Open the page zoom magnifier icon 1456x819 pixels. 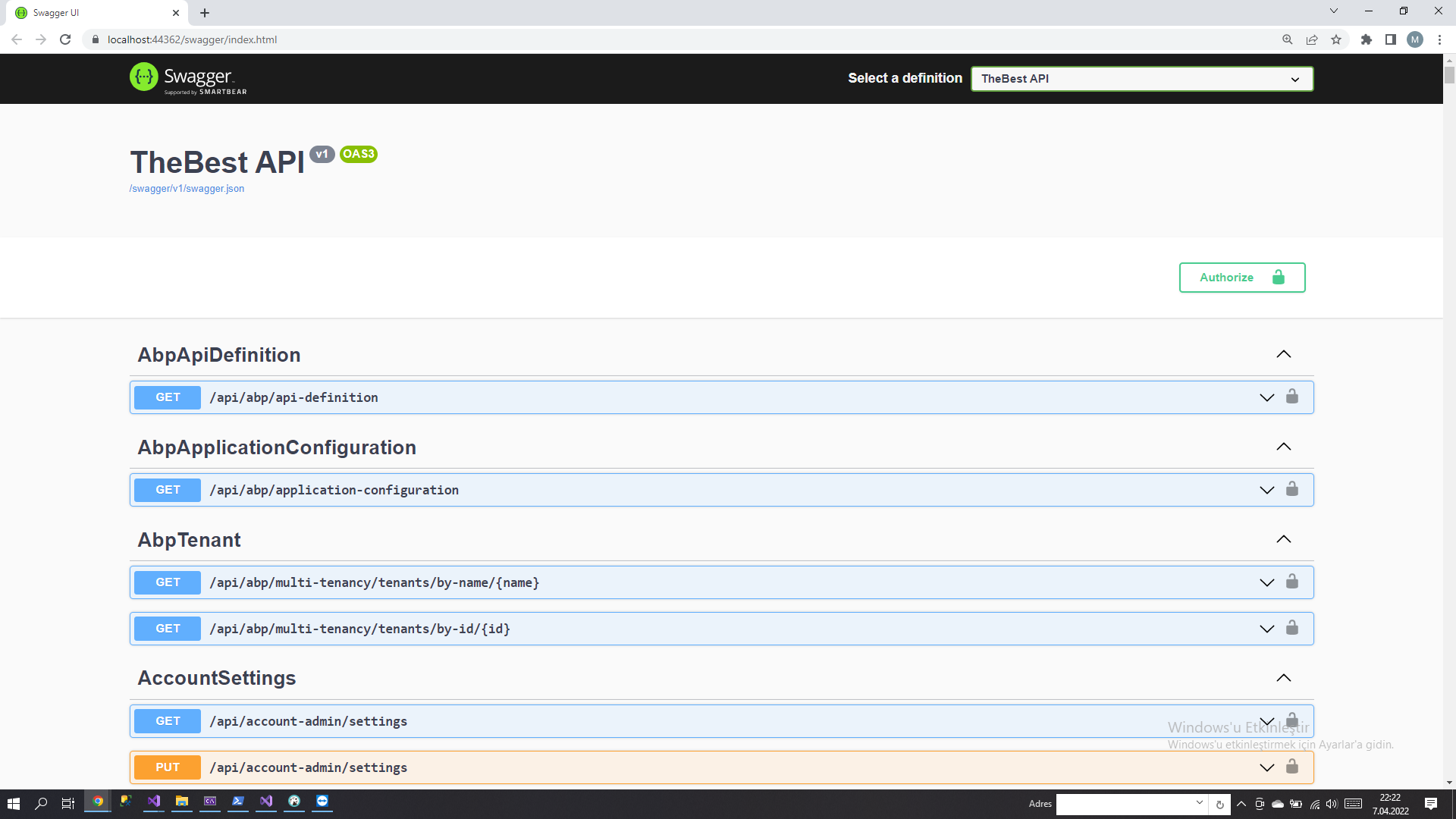coord(1288,39)
